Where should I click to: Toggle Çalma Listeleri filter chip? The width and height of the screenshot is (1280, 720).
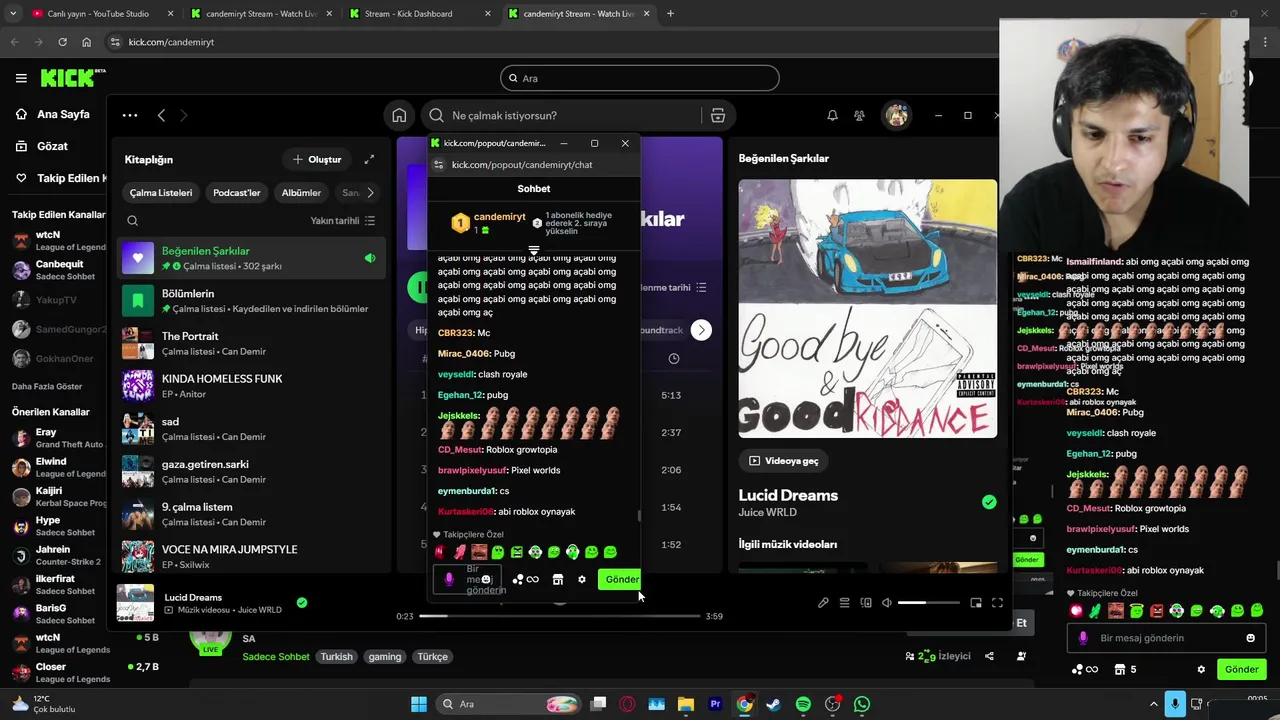pos(161,193)
